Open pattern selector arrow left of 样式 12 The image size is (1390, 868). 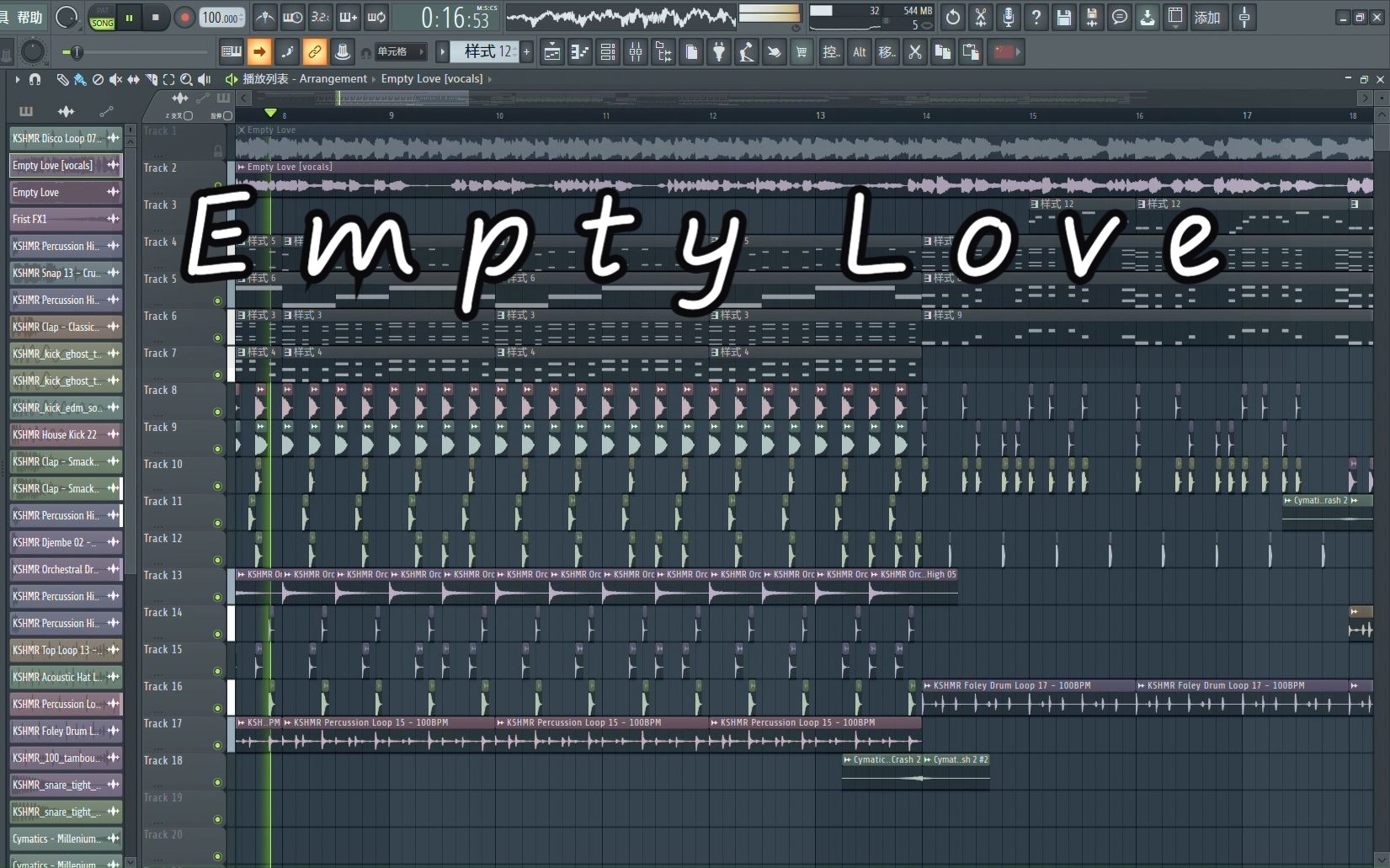(442, 52)
